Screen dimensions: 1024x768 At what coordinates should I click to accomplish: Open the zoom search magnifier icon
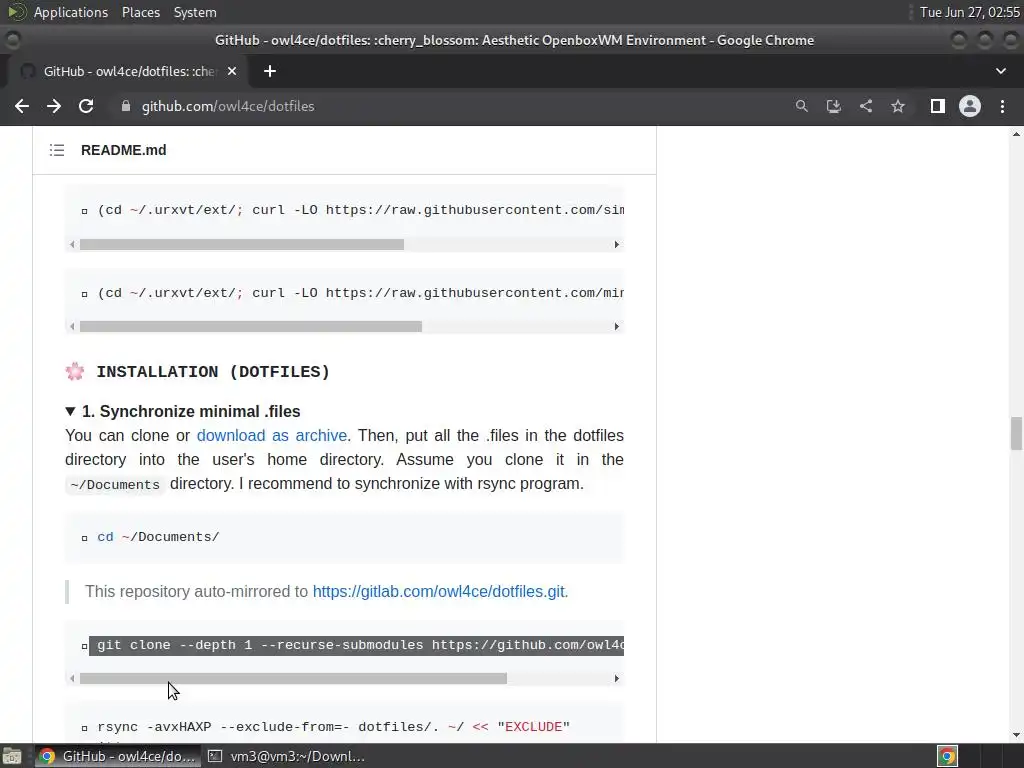point(801,106)
